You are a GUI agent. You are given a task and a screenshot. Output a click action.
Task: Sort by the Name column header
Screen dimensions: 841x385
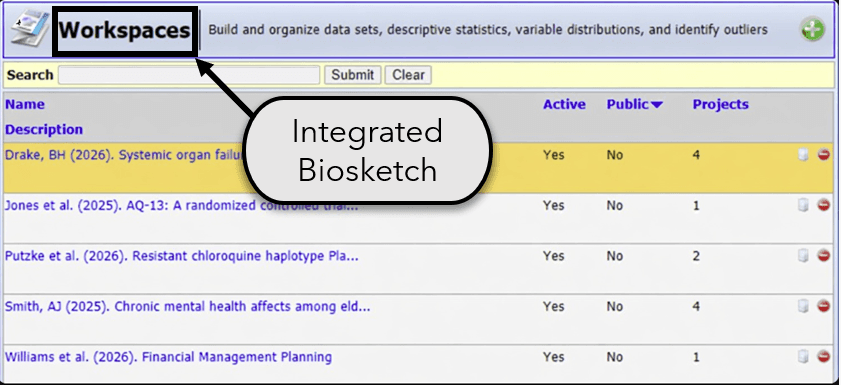(x=25, y=104)
